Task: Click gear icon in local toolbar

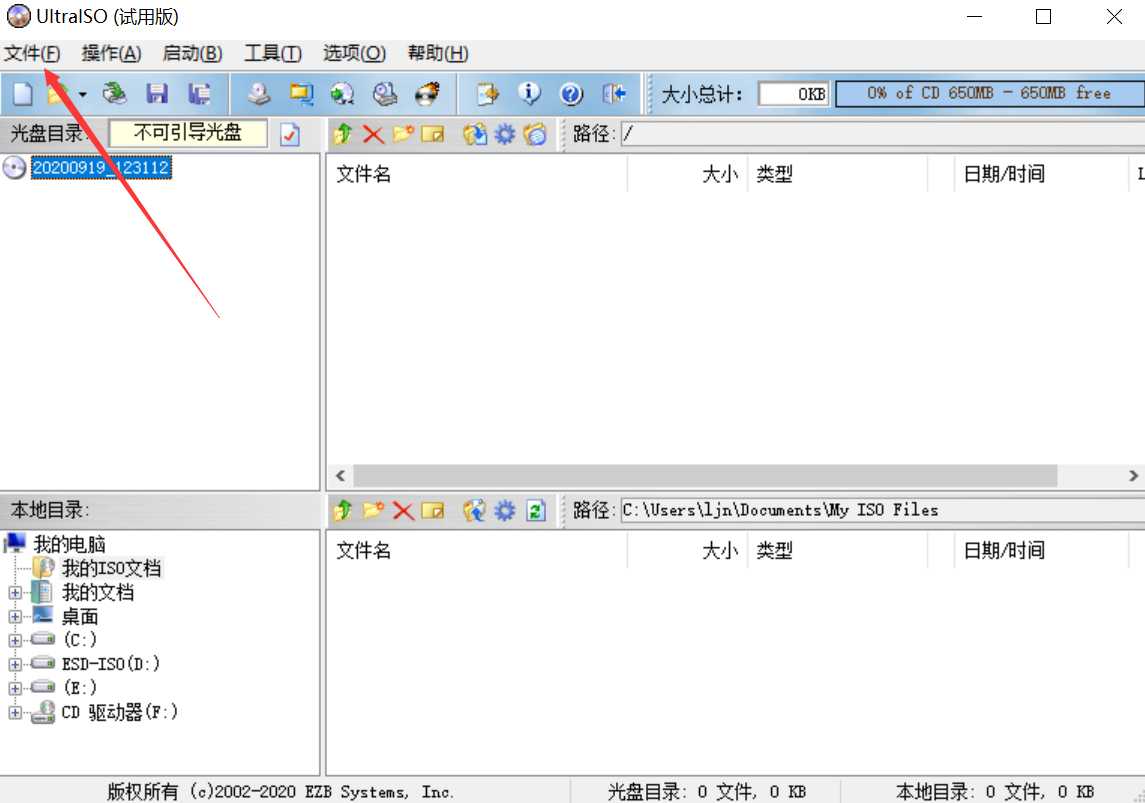Action: (x=505, y=510)
